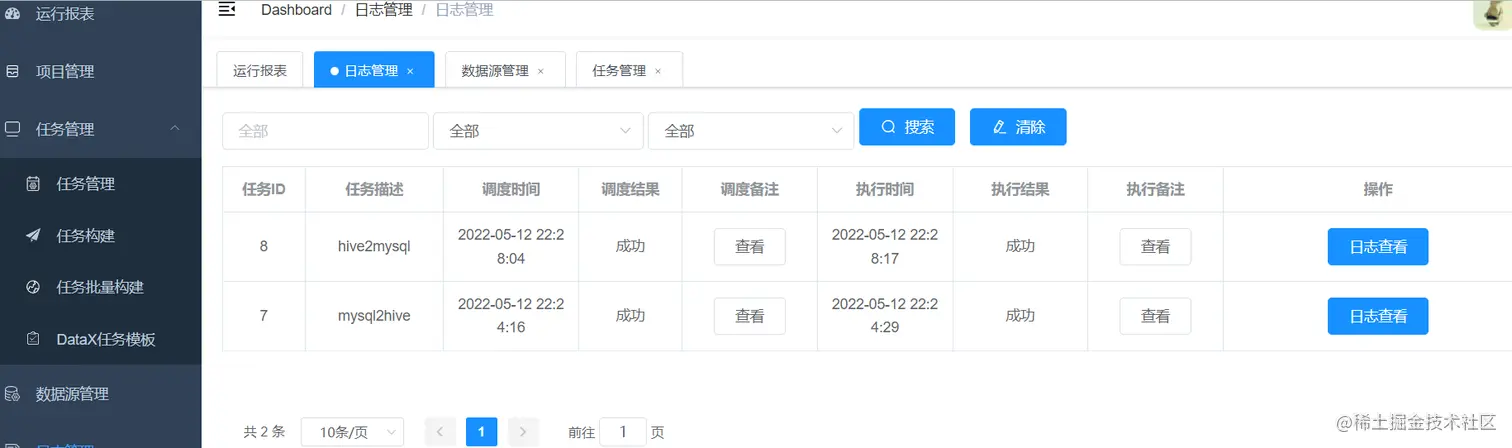
Task: Click the 2022-05-12 22:24:29 execution time cell
Action: (x=885, y=315)
